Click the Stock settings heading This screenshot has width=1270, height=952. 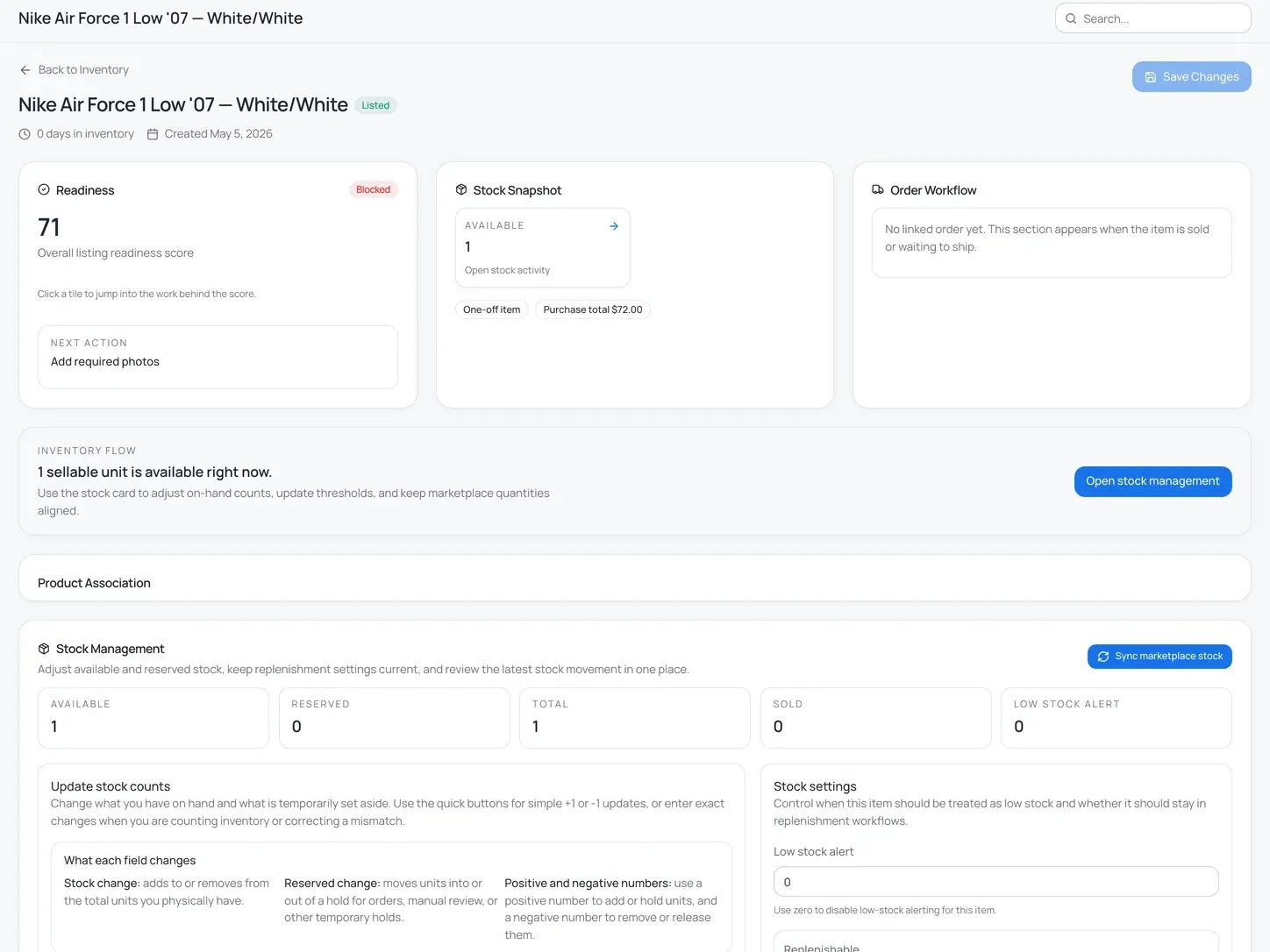(815, 786)
